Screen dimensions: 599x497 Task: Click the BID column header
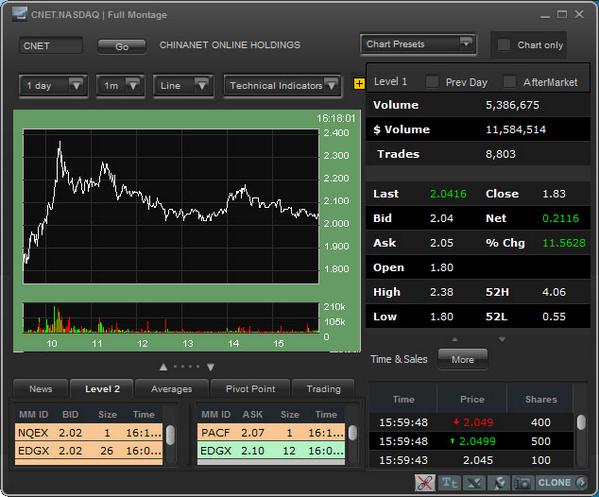(70, 414)
